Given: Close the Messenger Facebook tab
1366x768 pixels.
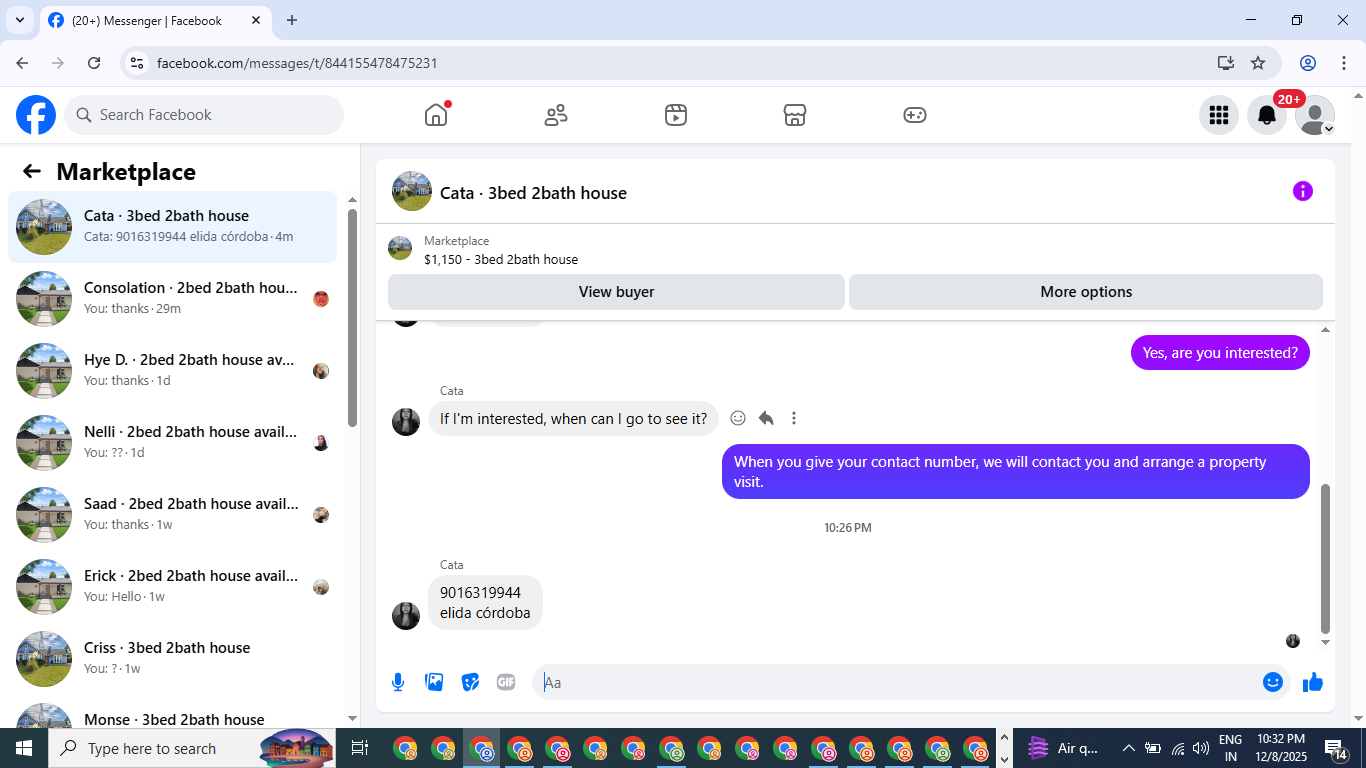Looking at the screenshot, I should [x=256, y=20].
